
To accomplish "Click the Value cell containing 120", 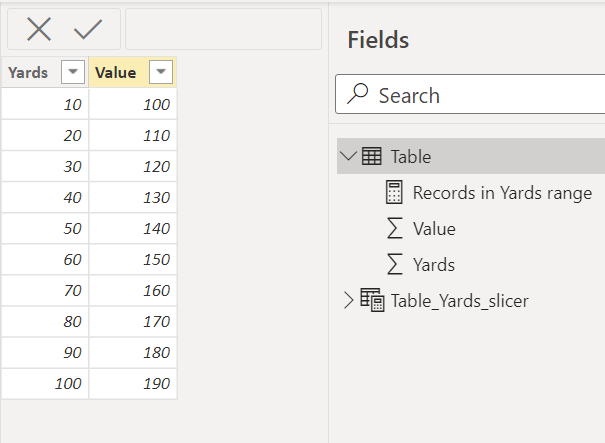I will (x=133, y=166).
